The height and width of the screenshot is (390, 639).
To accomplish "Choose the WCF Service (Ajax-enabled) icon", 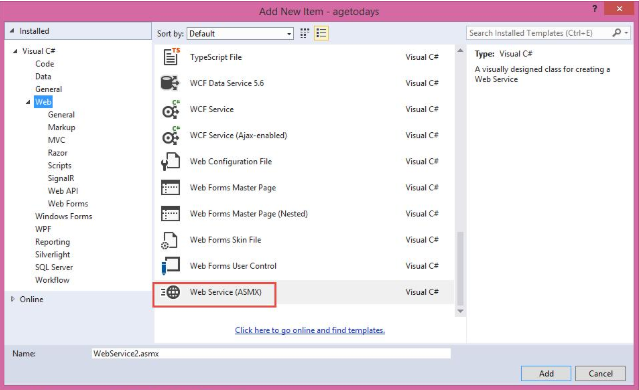I will [171, 135].
